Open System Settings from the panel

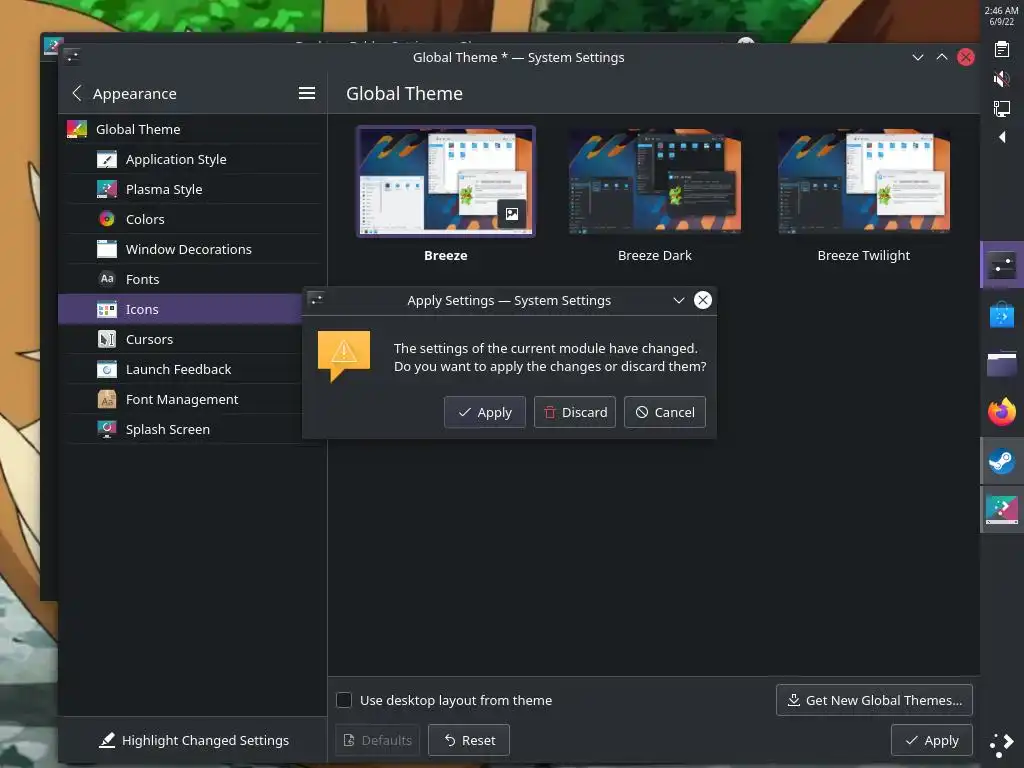tap(1002, 264)
